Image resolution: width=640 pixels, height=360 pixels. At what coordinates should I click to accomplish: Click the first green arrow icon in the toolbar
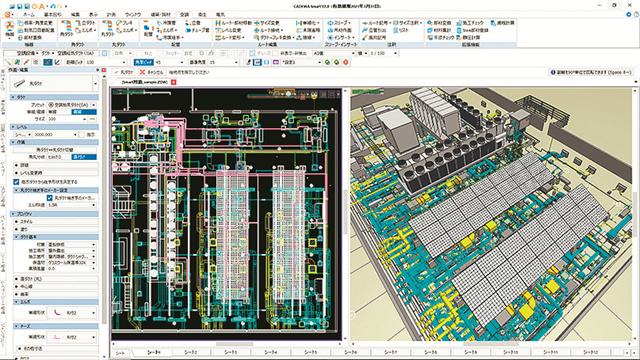coord(327,62)
